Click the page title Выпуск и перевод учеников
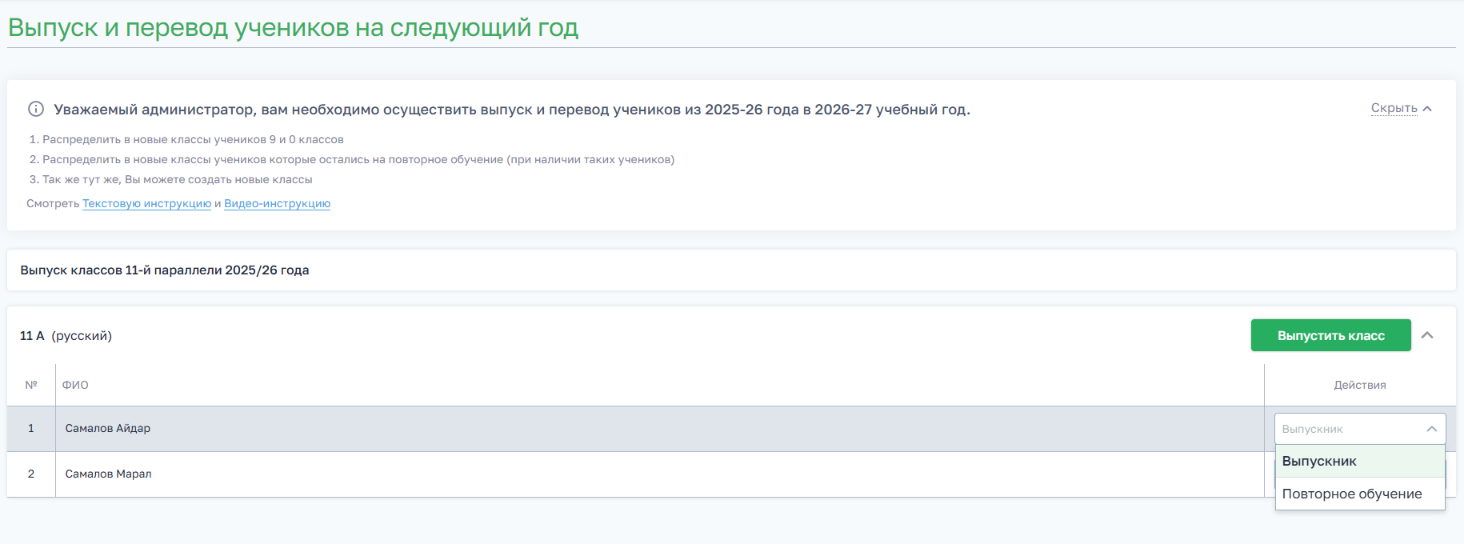The height and width of the screenshot is (545, 1464). click(x=293, y=27)
